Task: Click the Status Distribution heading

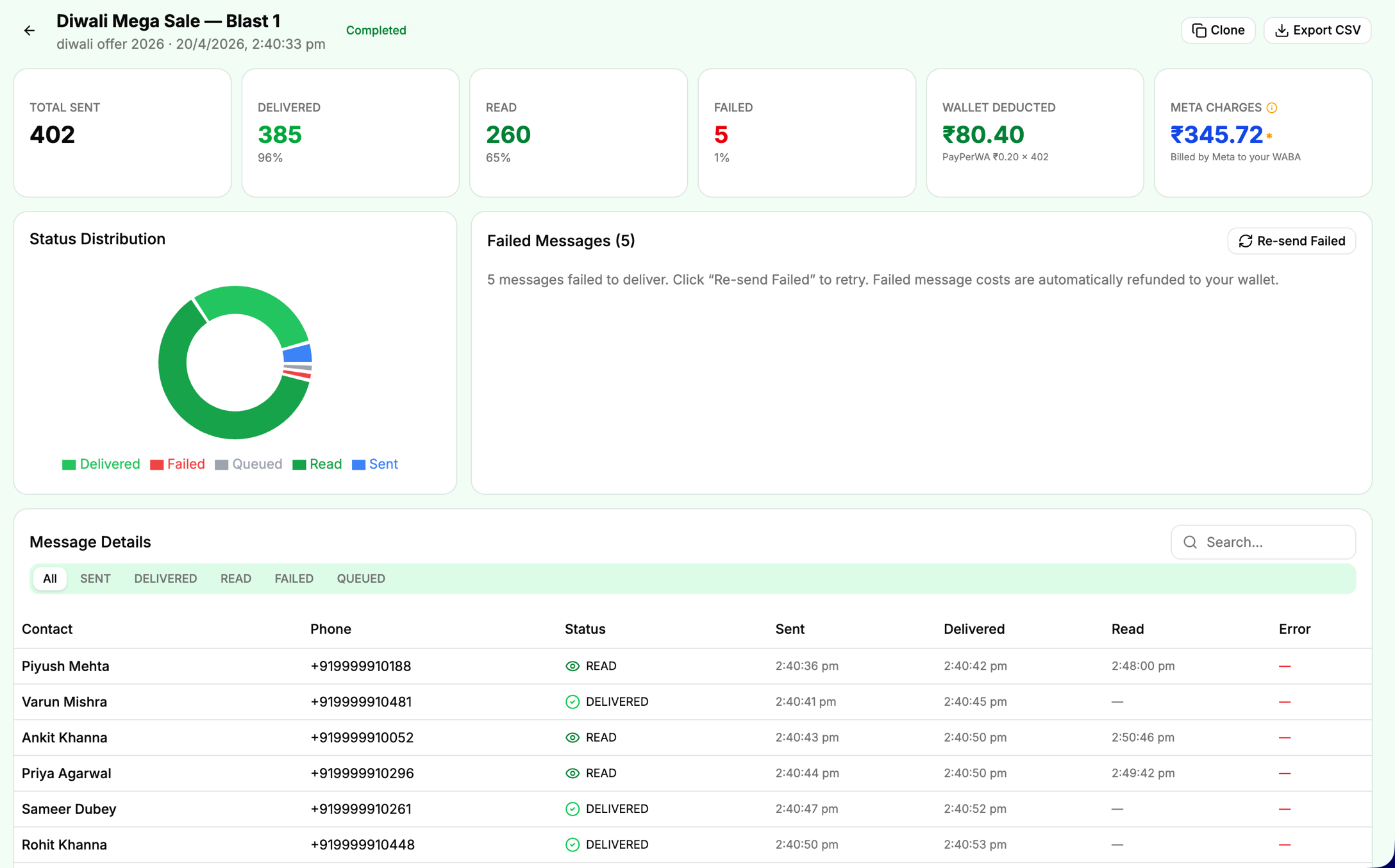Action: pos(97,239)
